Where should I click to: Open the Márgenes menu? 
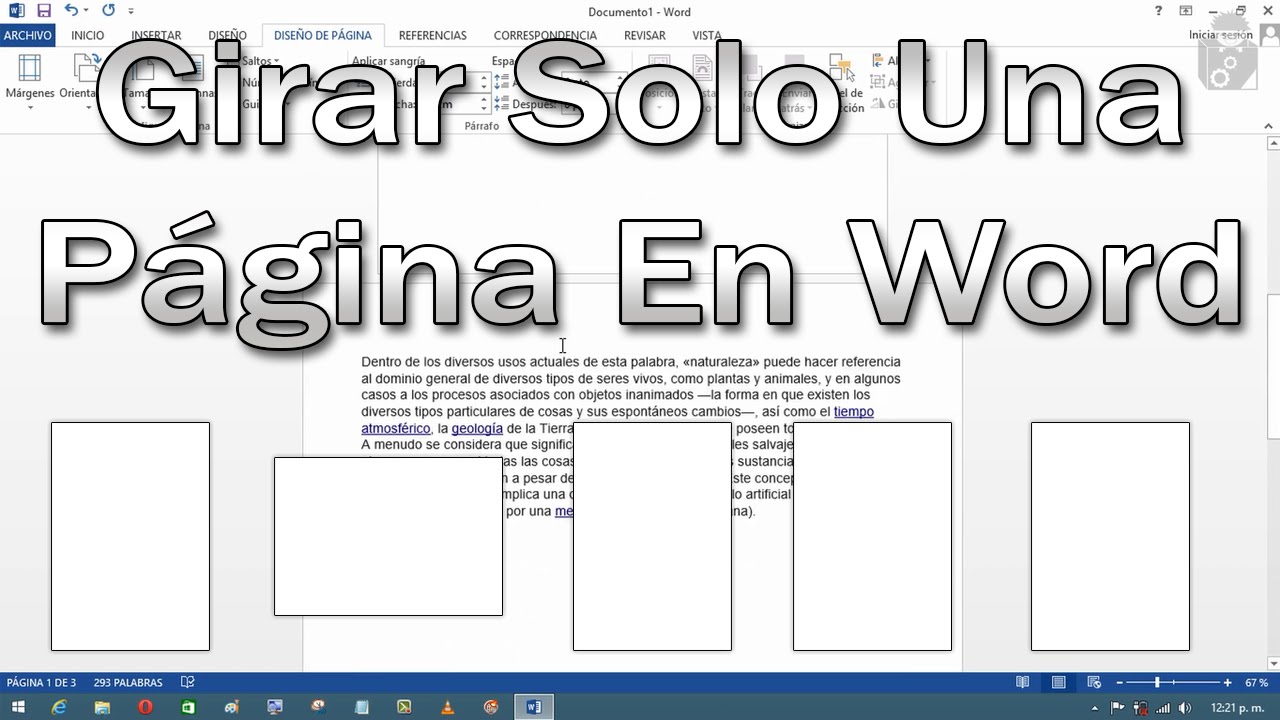click(30, 83)
